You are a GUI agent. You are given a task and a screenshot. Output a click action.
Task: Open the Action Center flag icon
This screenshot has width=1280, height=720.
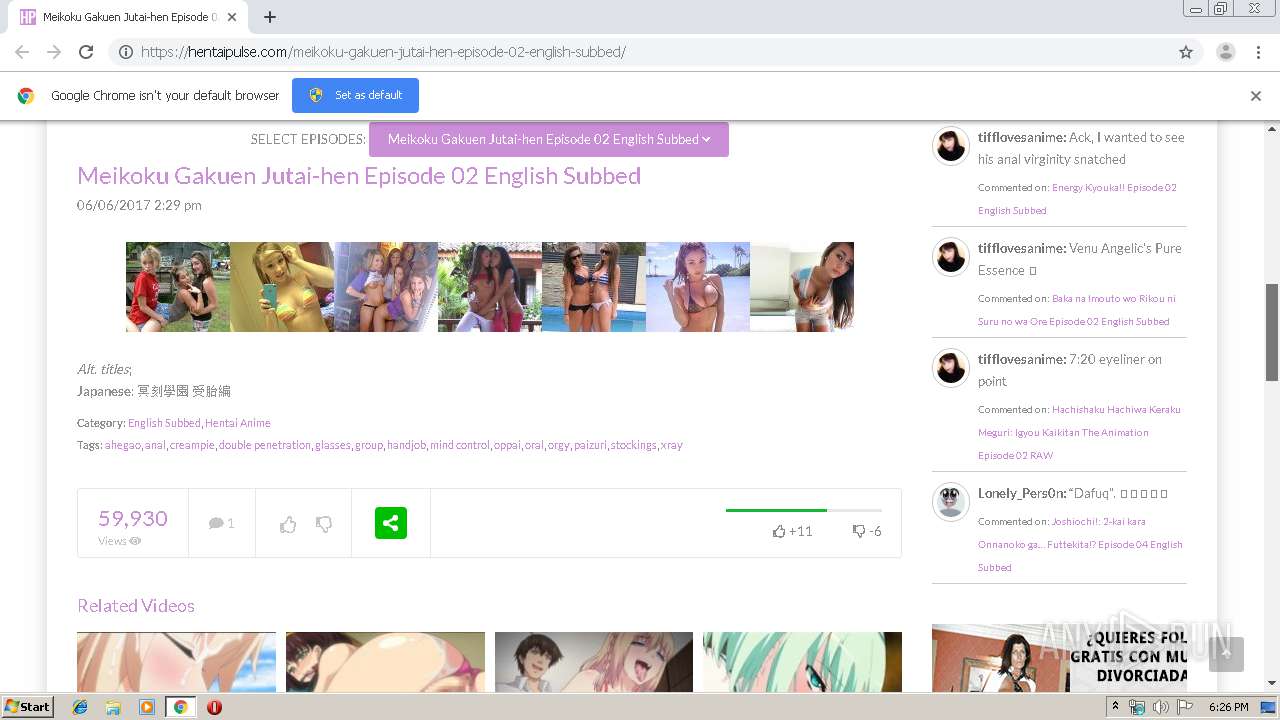tap(1185, 707)
